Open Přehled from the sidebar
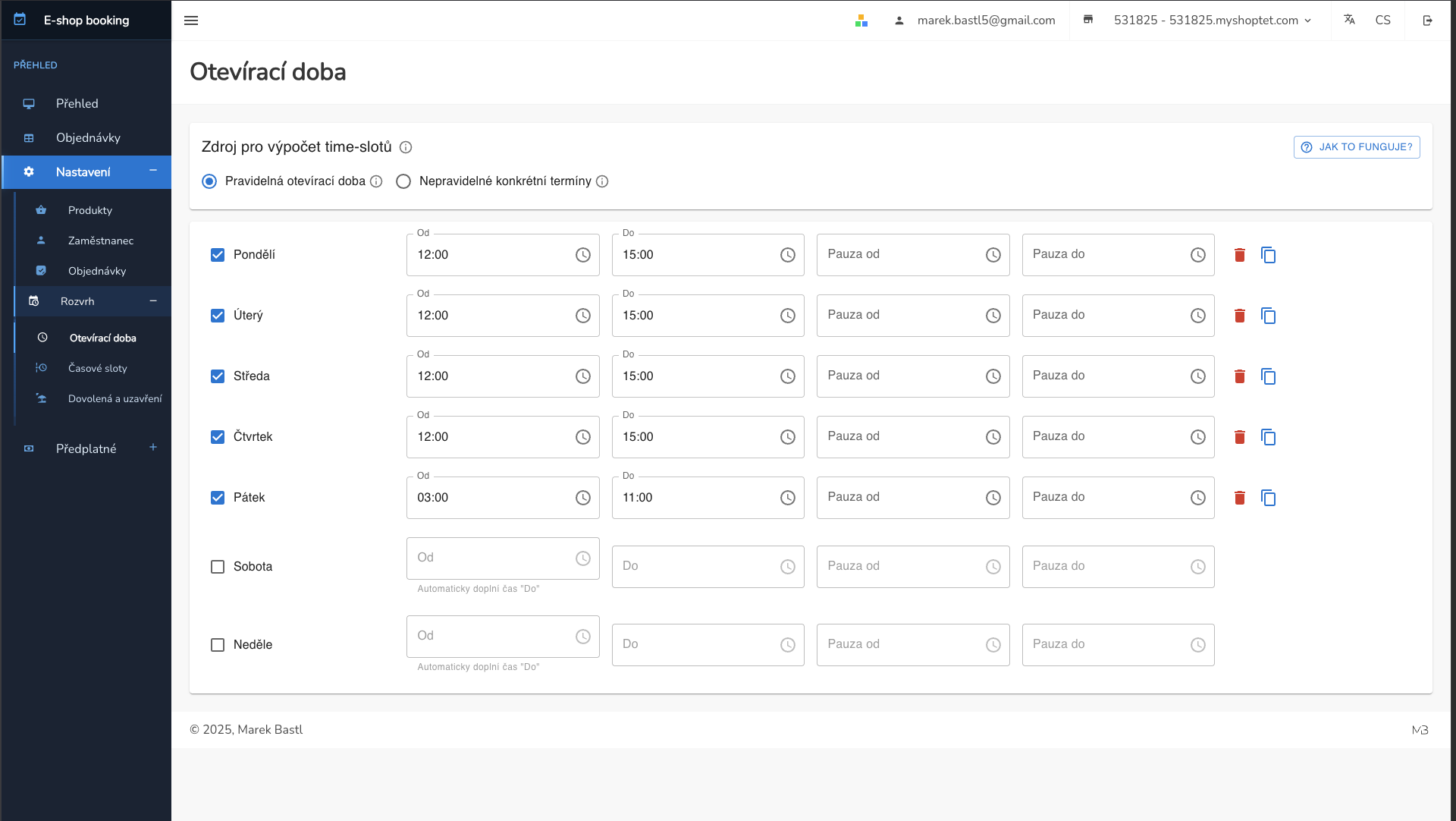 [x=77, y=104]
